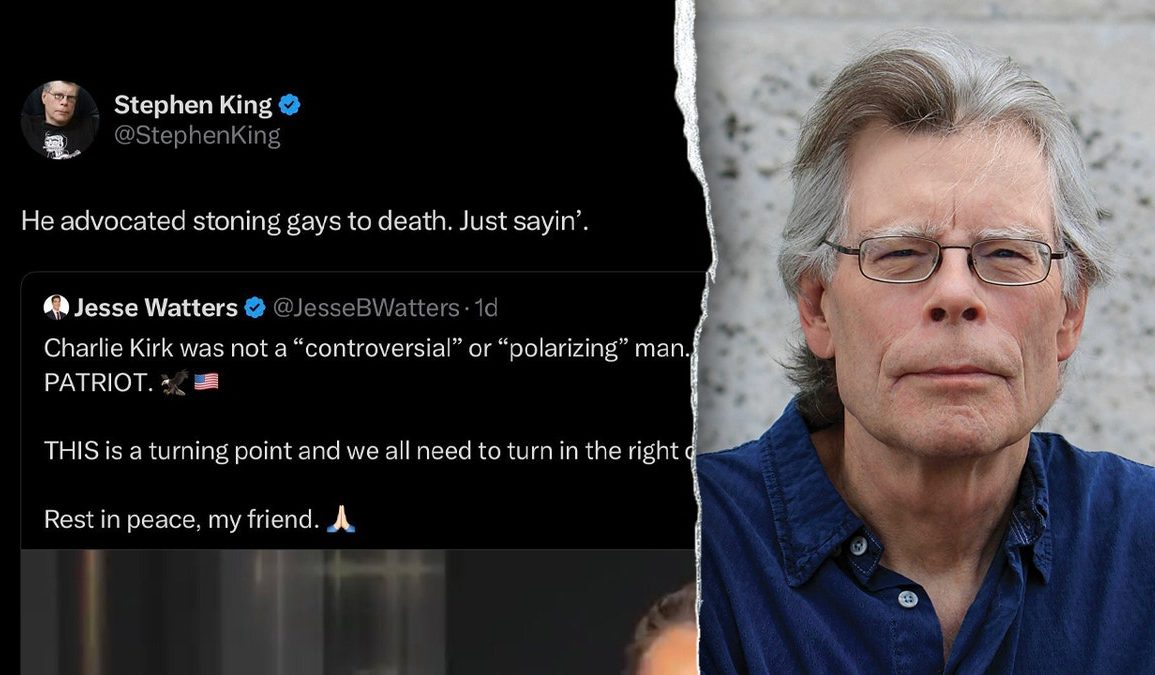Select the "He advocated stoning gays" tweet text
The width and height of the screenshot is (1155, 675).
(x=305, y=221)
